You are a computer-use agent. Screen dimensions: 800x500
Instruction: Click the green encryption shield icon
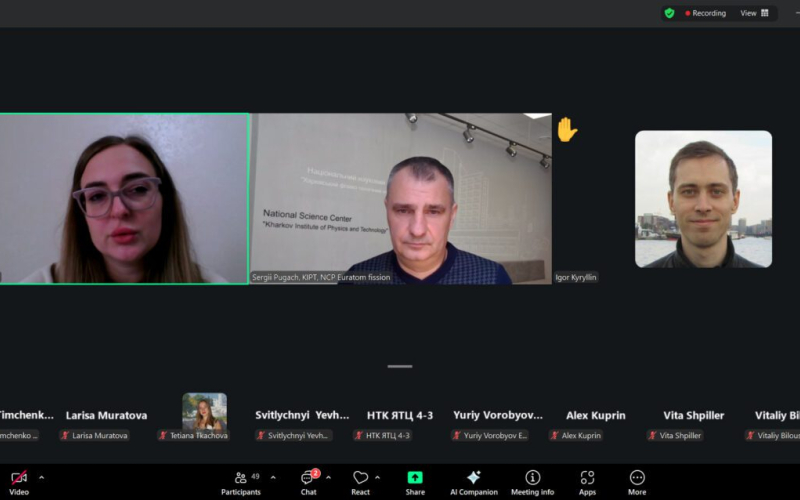tap(669, 13)
